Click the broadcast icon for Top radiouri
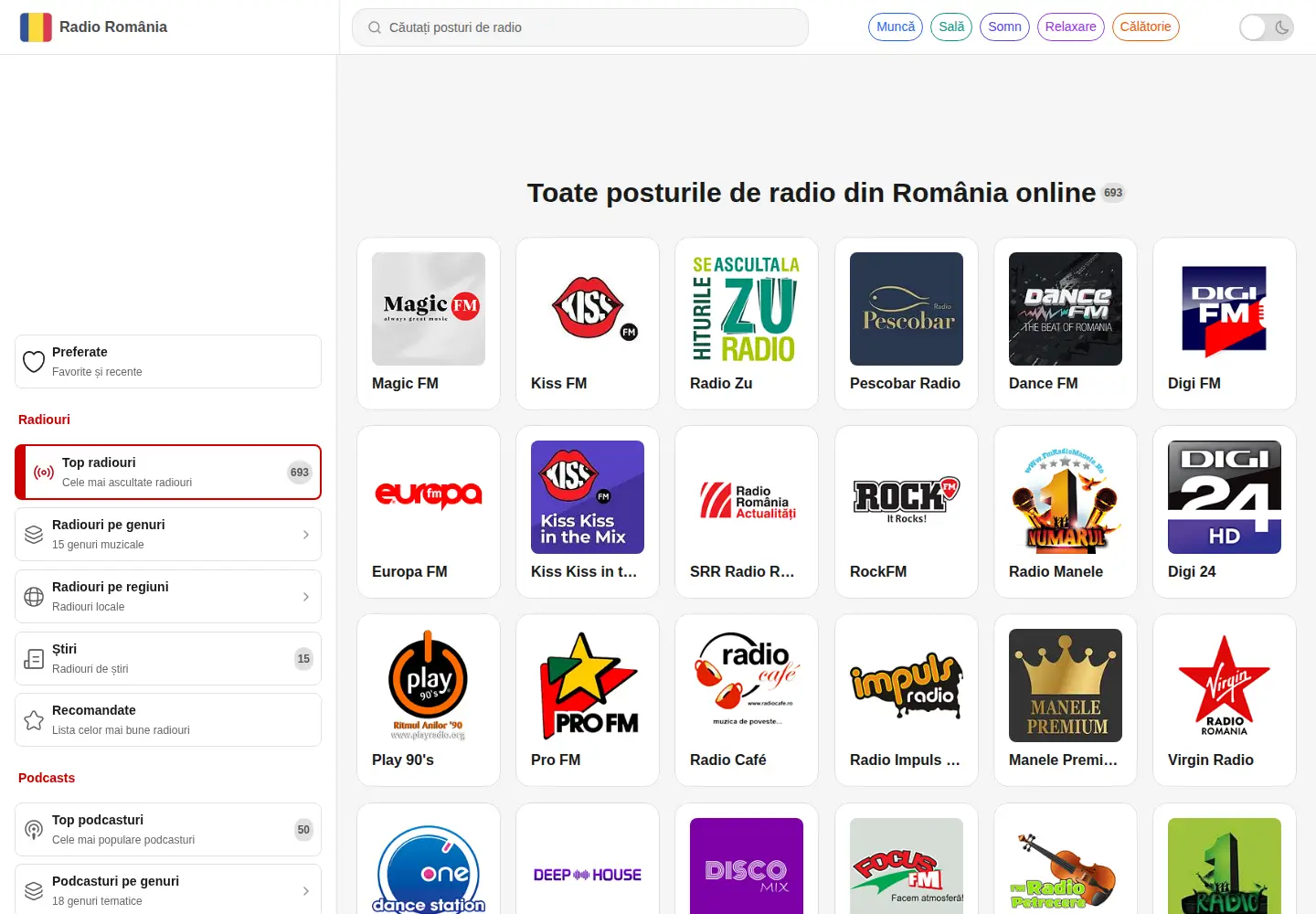Image resolution: width=1316 pixels, height=914 pixels. coord(44,473)
